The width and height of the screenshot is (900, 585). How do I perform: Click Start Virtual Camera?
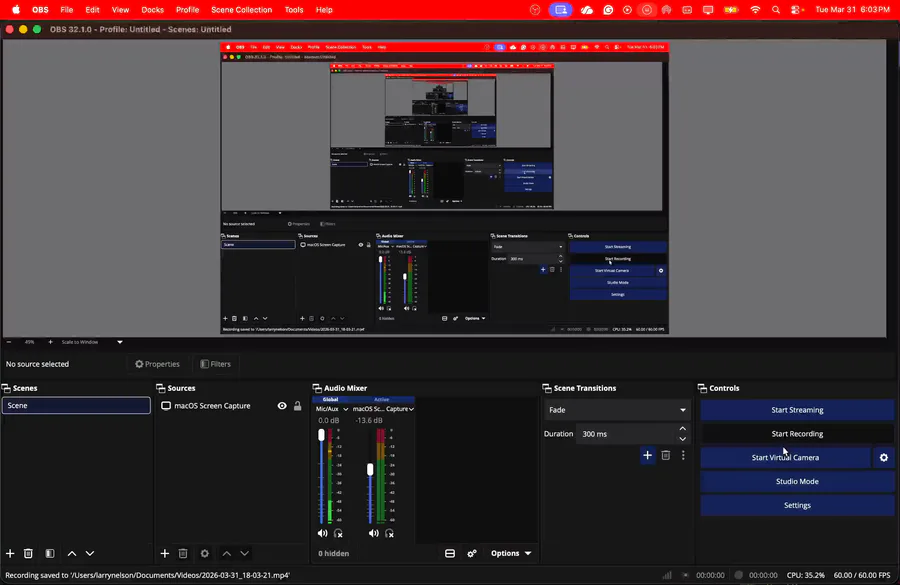(x=785, y=458)
